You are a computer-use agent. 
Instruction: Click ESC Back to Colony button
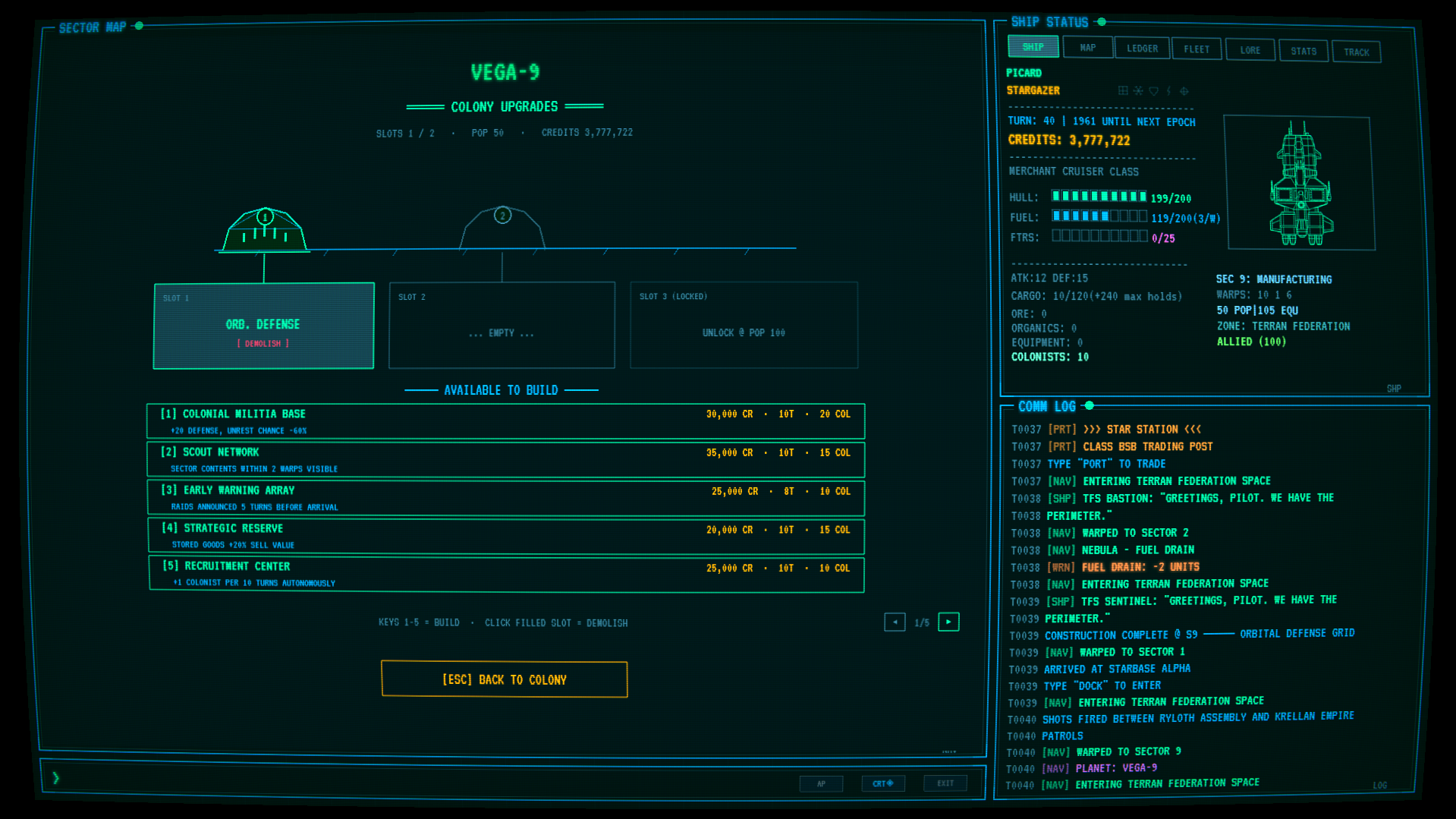[x=504, y=679]
